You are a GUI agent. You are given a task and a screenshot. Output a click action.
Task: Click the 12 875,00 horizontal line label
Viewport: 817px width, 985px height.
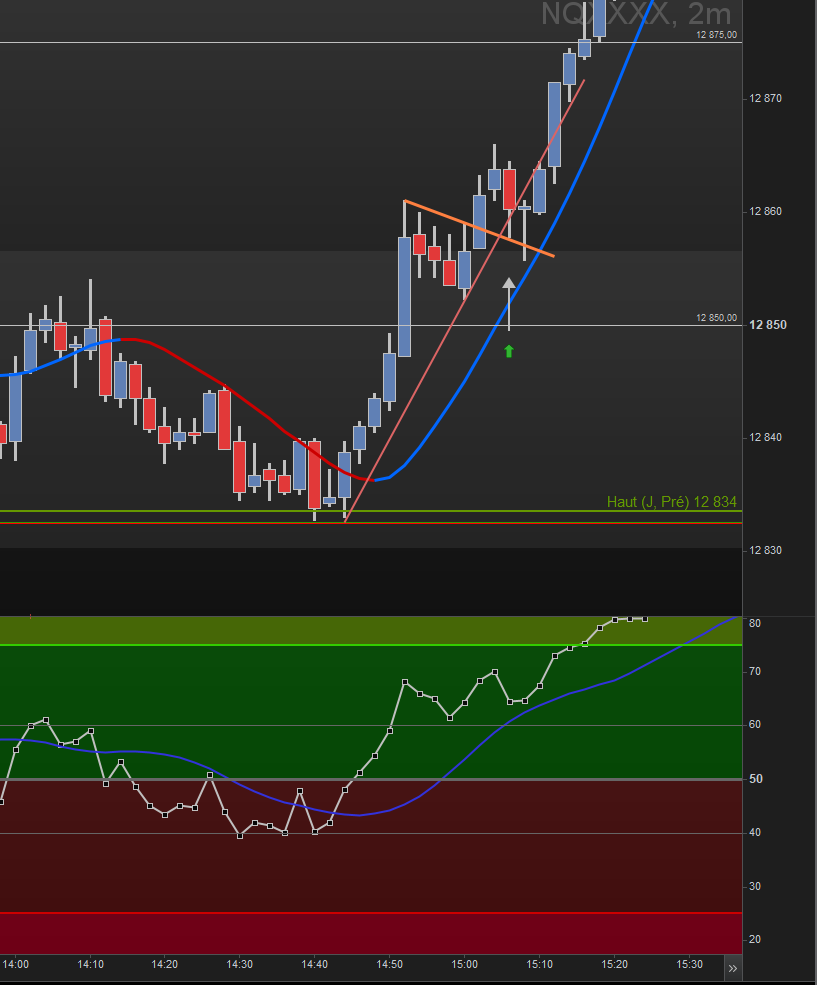click(x=716, y=35)
